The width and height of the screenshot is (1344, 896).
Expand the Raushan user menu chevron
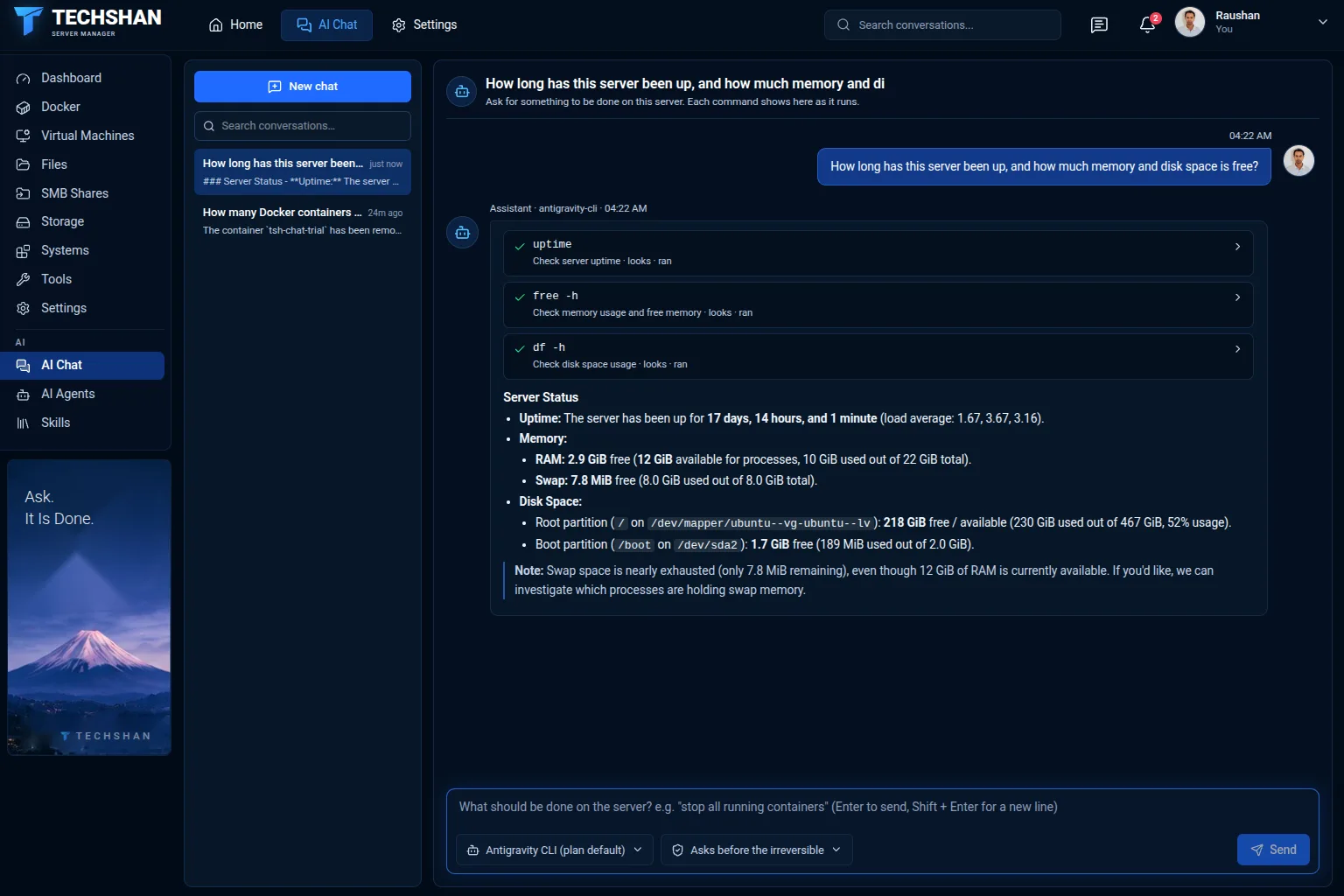[x=1322, y=22]
